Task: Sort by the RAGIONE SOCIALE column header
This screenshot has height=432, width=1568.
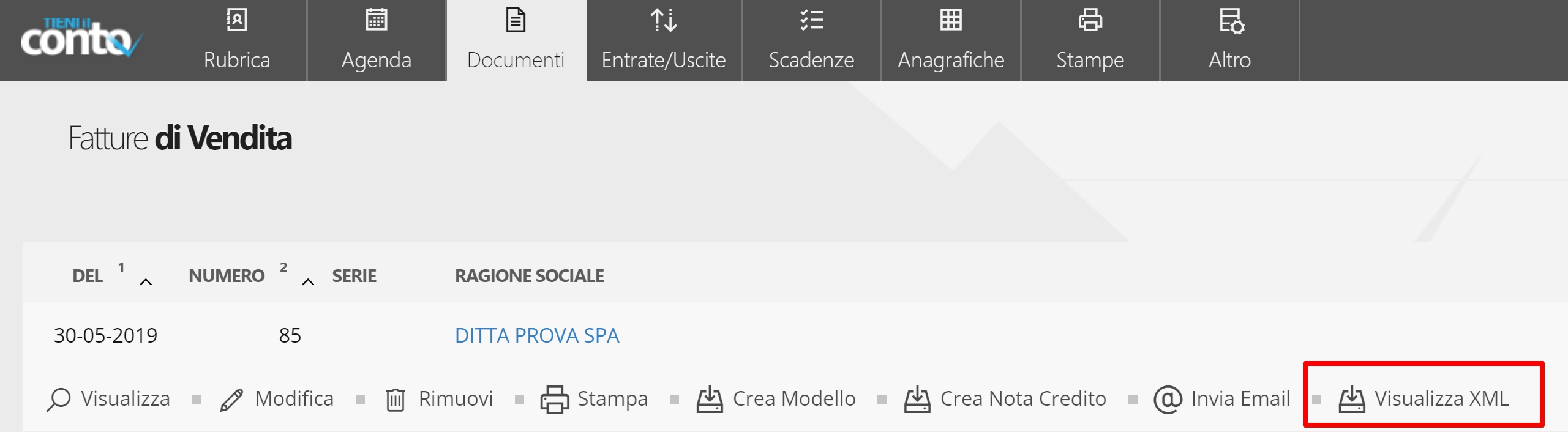Action: click(x=529, y=276)
